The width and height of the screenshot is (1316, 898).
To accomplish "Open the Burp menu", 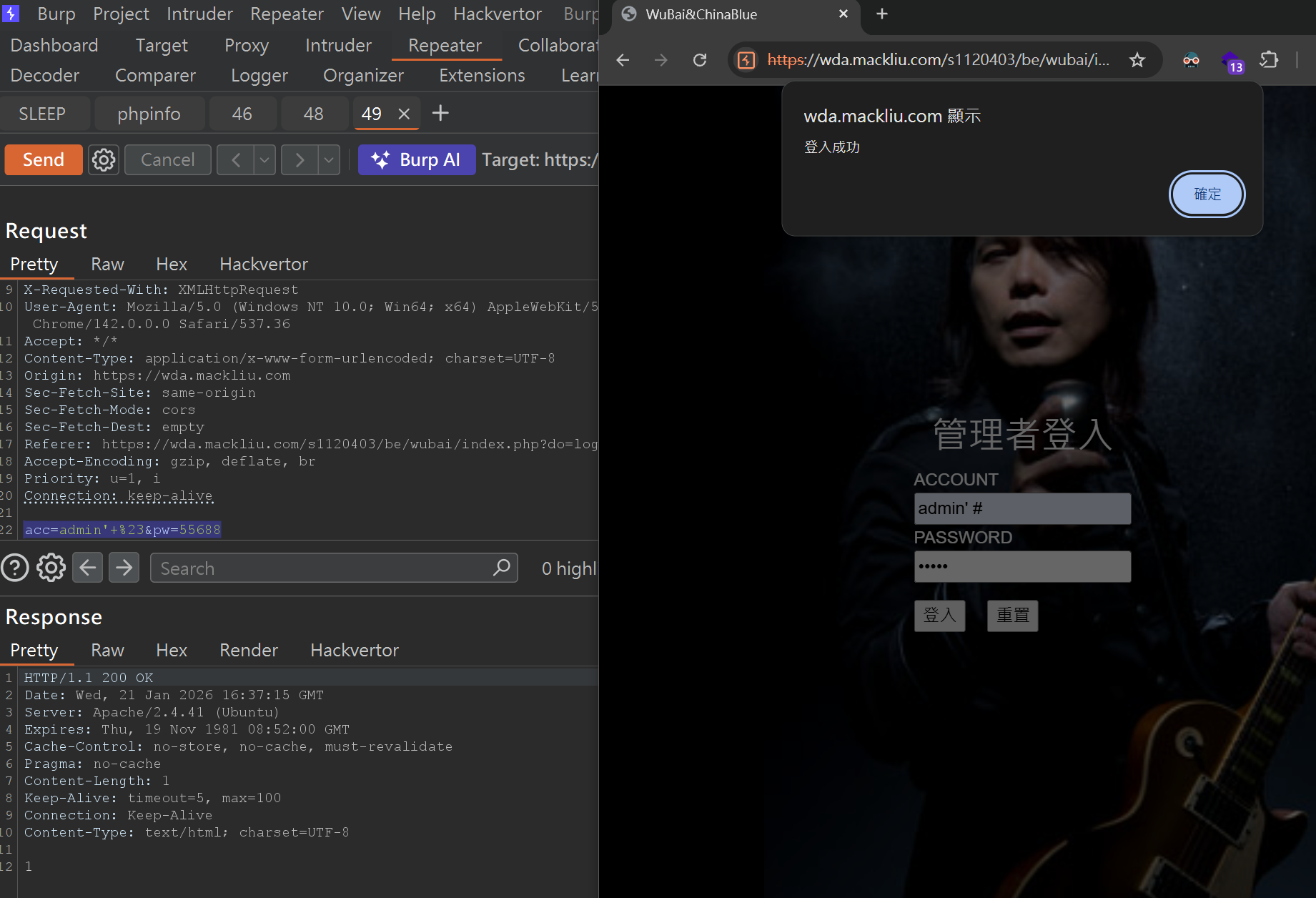I will coord(56,14).
